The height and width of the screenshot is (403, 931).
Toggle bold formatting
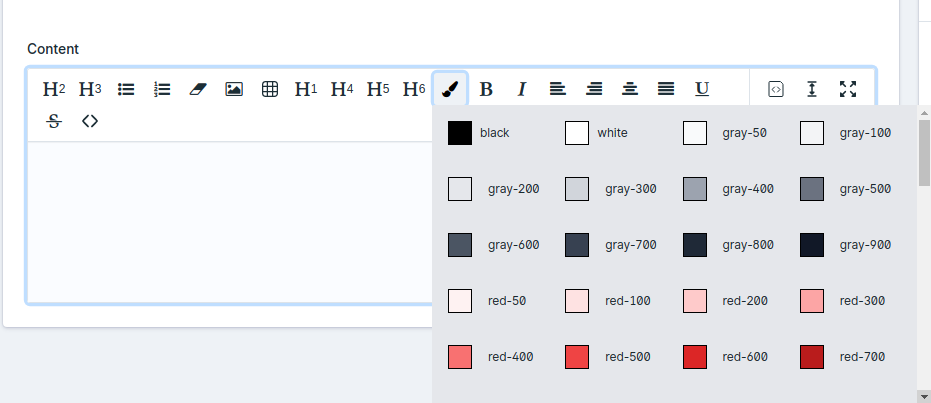[x=486, y=89]
